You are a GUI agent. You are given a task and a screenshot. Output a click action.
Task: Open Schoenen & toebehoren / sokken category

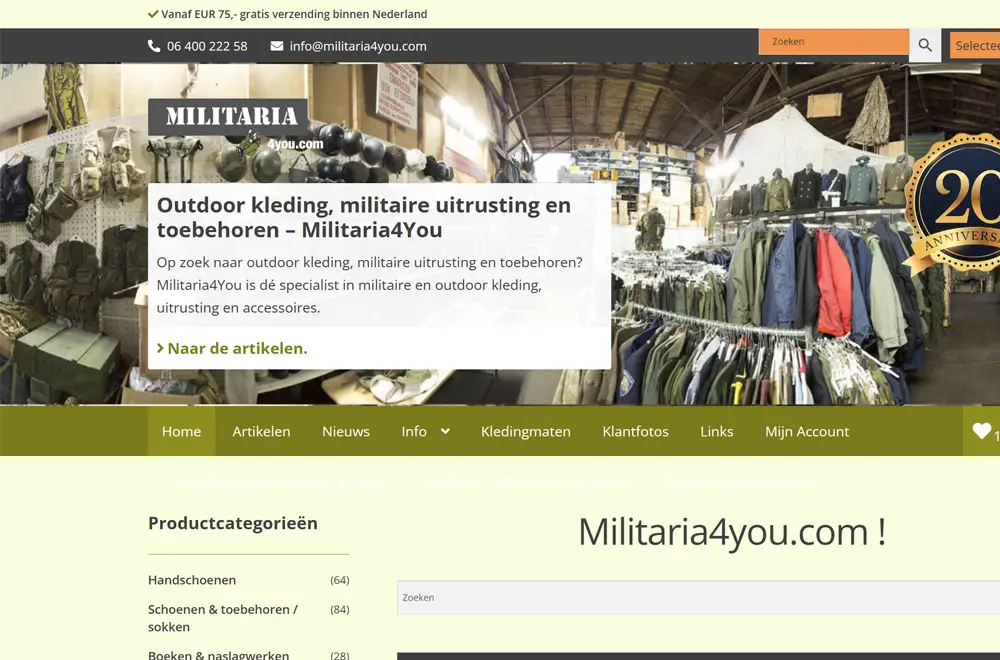pos(223,618)
